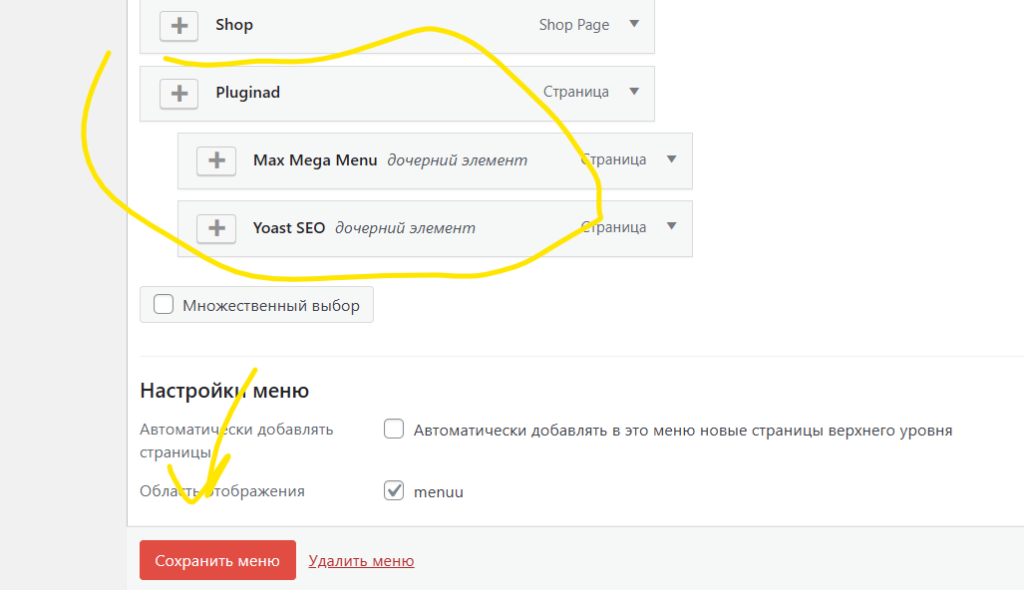Click the Страница label on Pluginad row
This screenshot has width=1024, height=590.
coord(576,91)
